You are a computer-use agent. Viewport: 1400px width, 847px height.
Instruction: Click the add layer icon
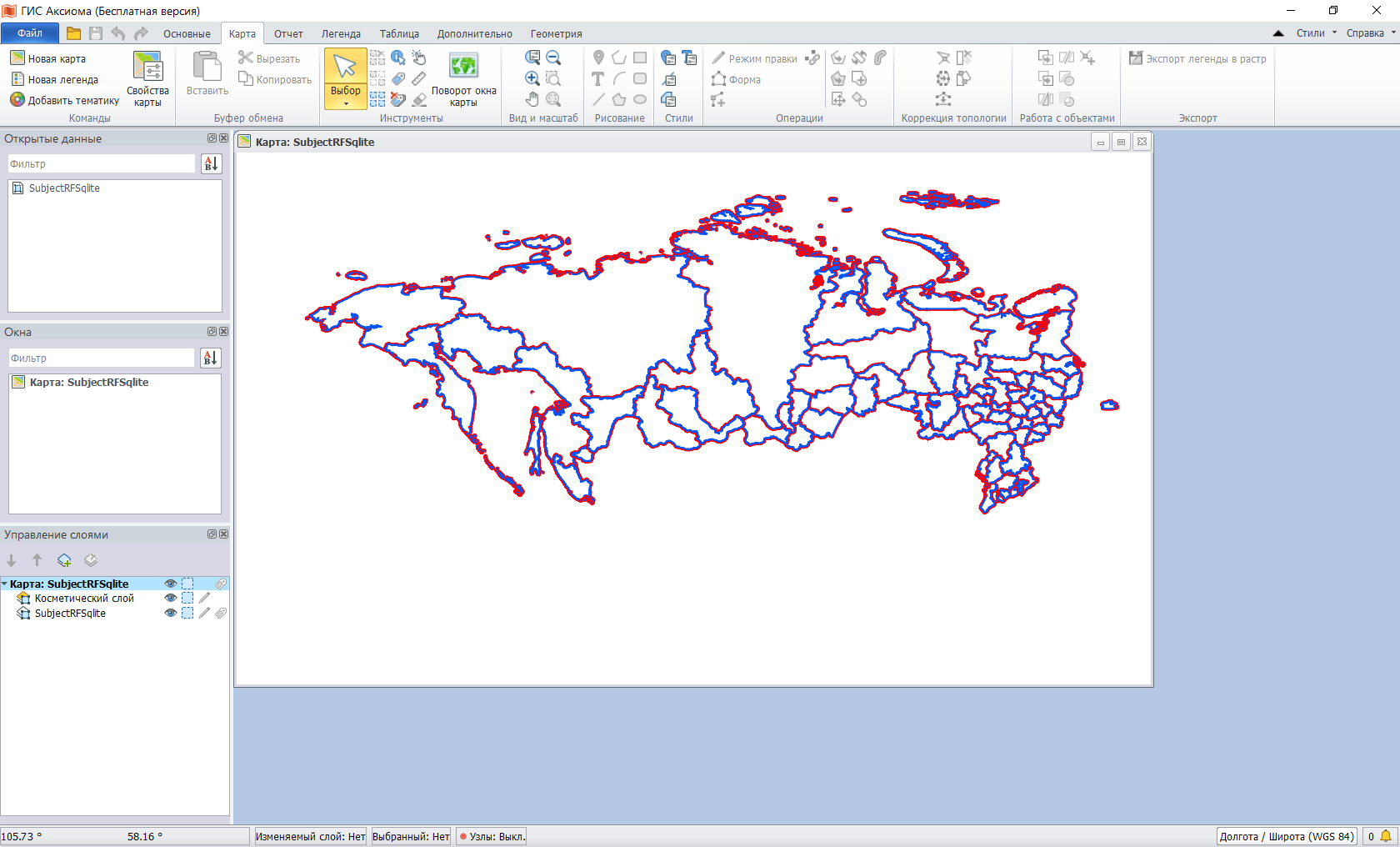tap(64, 560)
